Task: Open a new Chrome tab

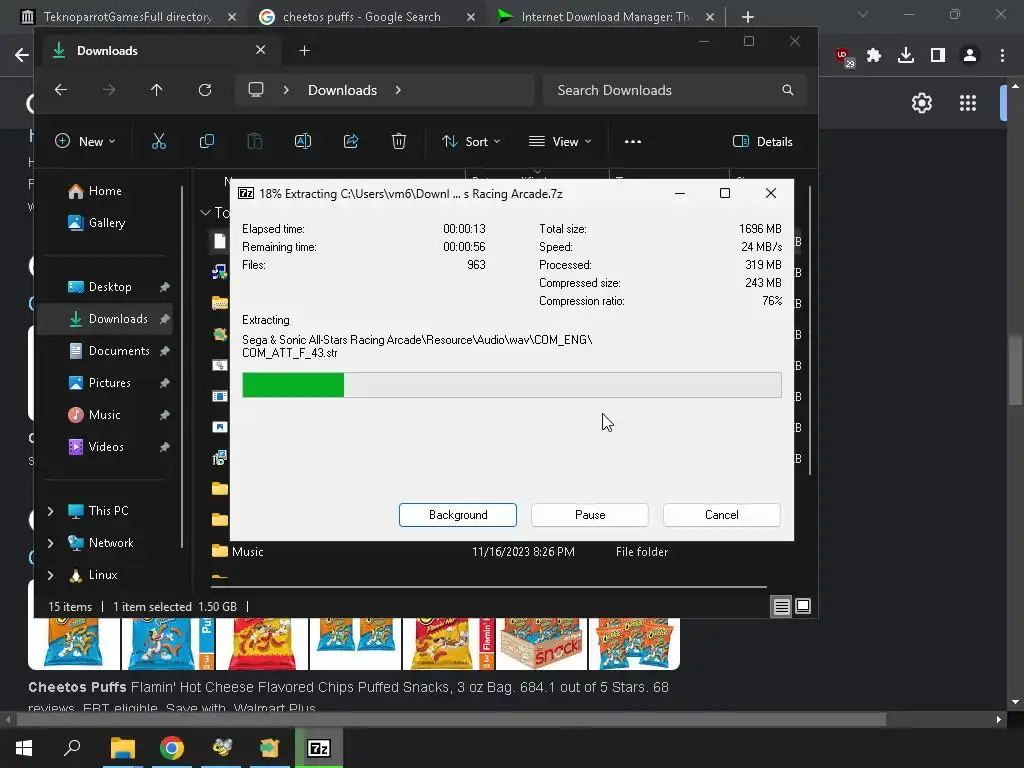Action: [748, 17]
